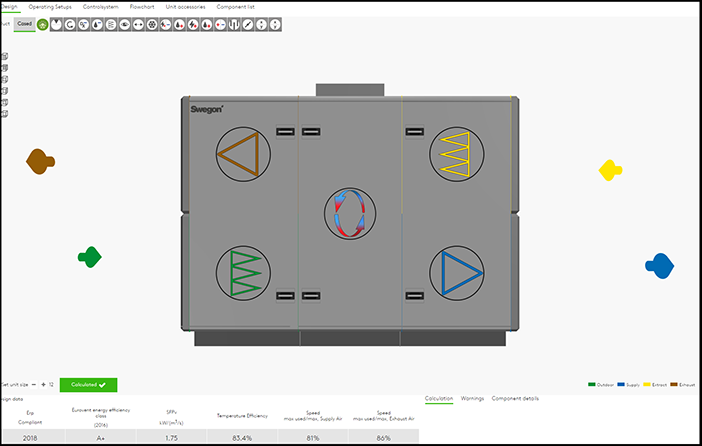
Task: Decrease unit size with minus button
Action: 32,384
